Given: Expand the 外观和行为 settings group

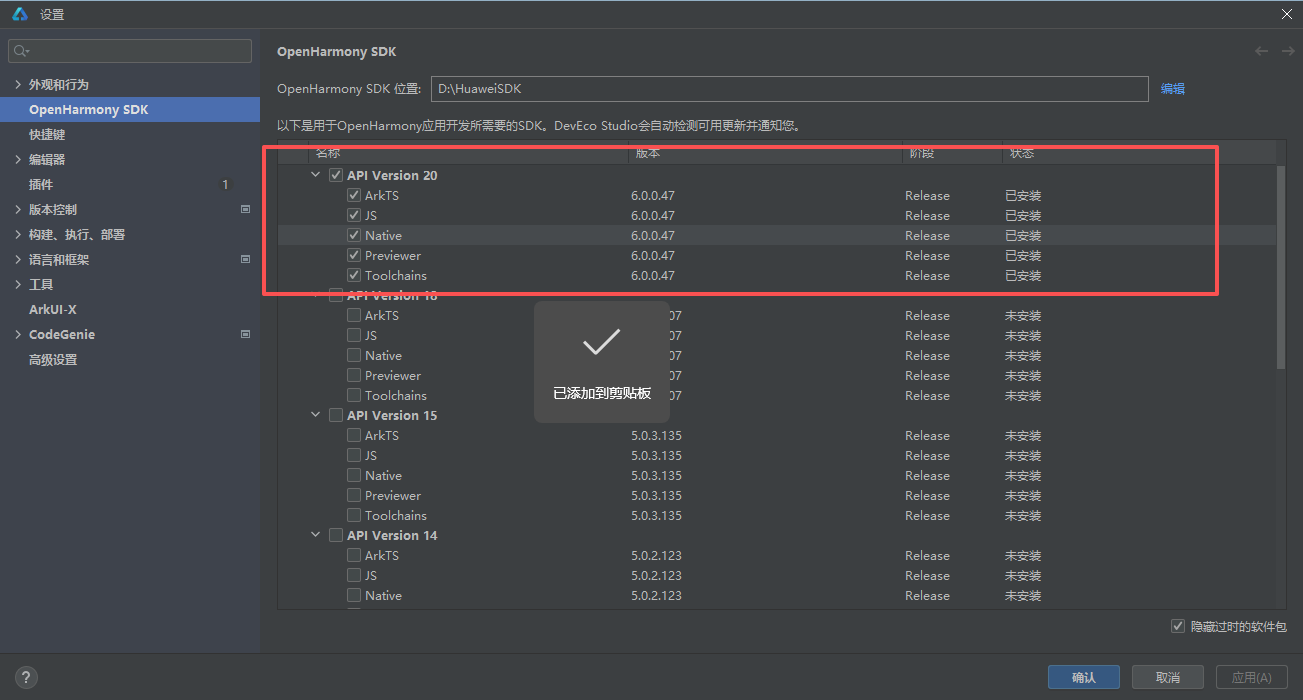Looking at the screenshot, I should pos(18,85).
